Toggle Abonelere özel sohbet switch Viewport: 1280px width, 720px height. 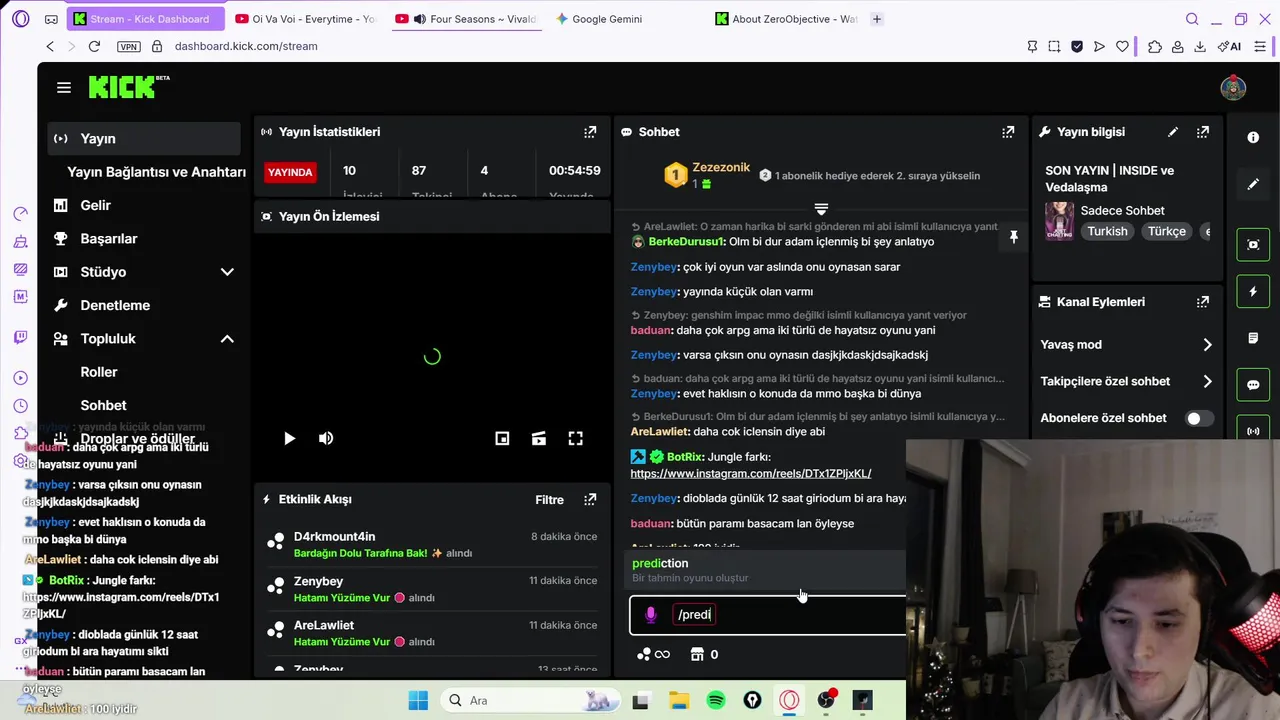click(x=1199, y=418)
